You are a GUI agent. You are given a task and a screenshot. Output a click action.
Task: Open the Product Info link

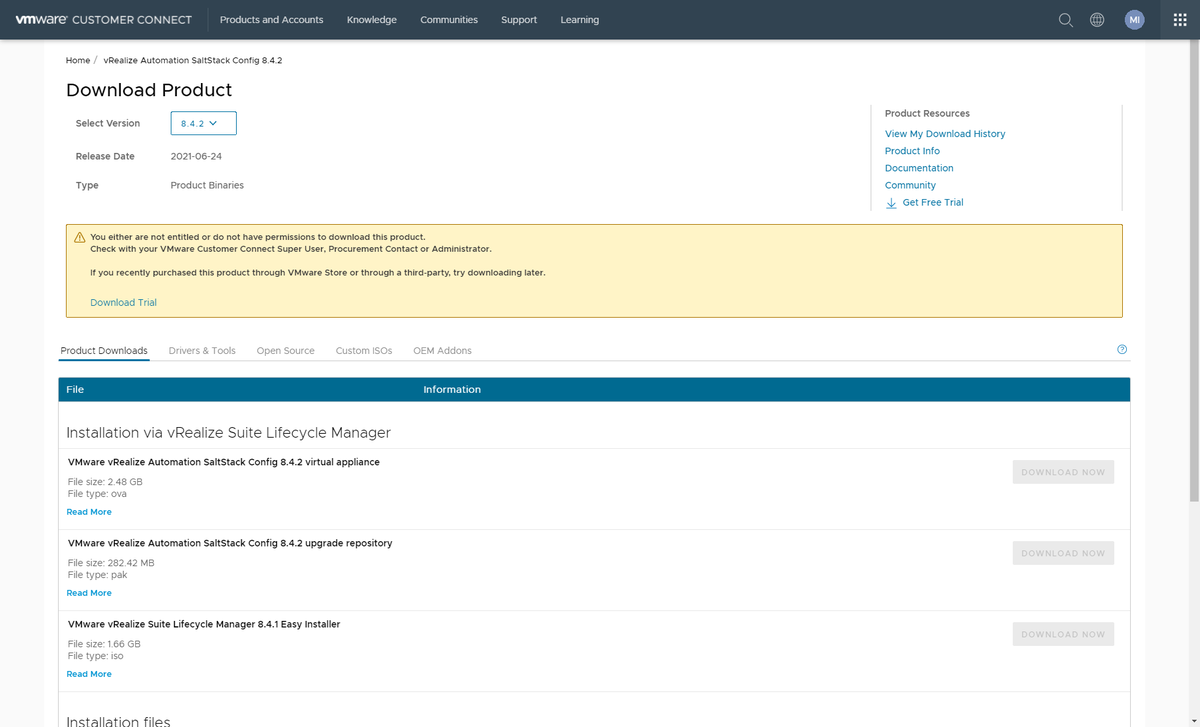(912, 151)
